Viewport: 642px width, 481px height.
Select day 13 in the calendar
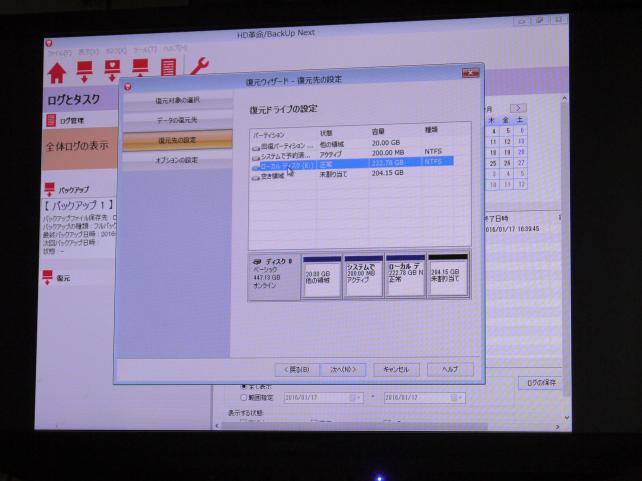[521, 141]
